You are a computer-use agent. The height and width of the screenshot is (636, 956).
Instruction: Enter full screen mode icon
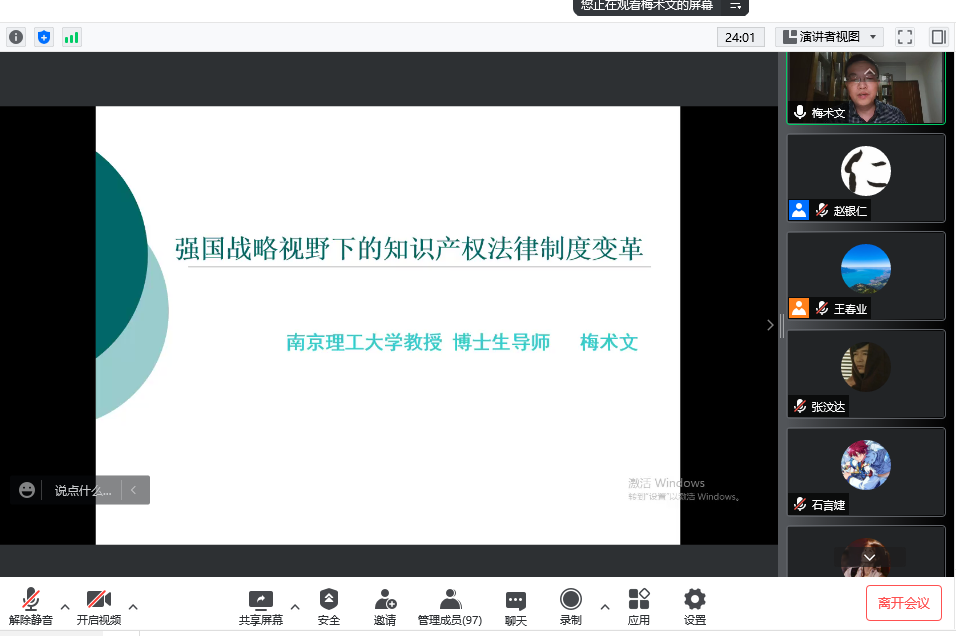(904, 37)
